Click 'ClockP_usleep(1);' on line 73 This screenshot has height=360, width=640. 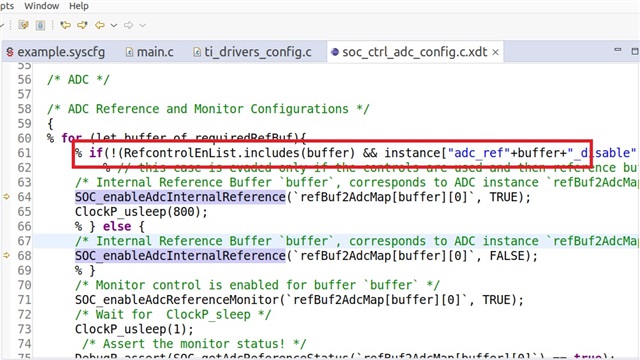point(134,329)
